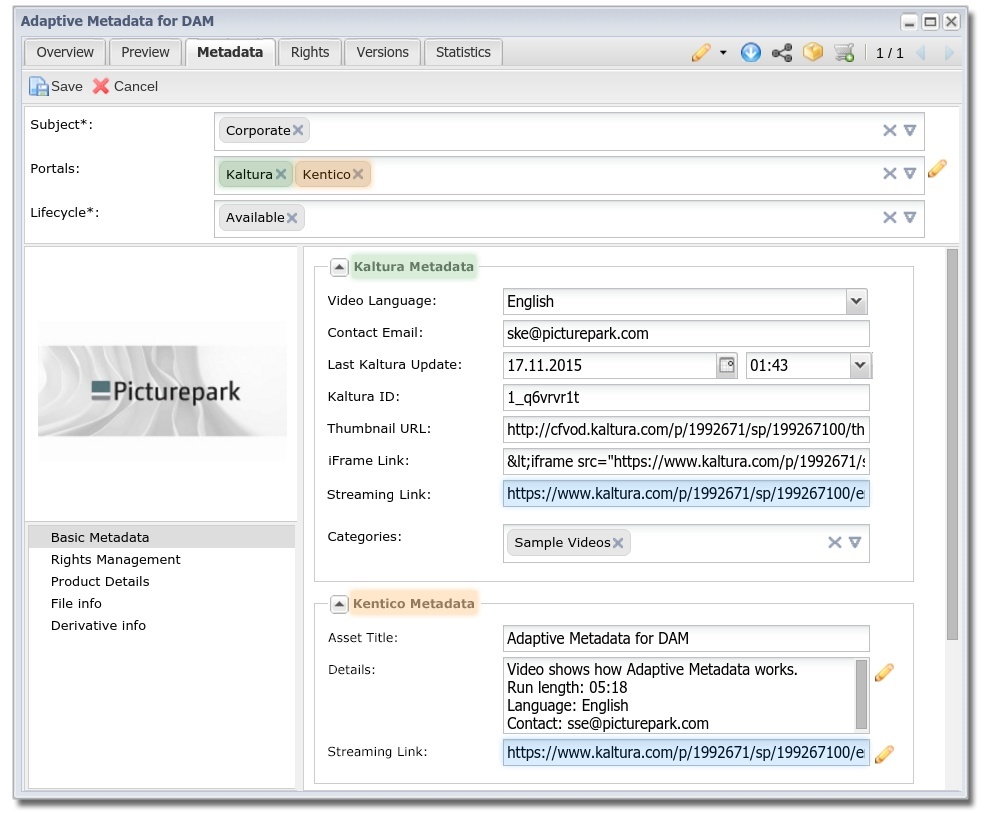This screenshot has height=813, width=985.
Task: Click the Kaltura Streaming Link field
Action: 686,494
